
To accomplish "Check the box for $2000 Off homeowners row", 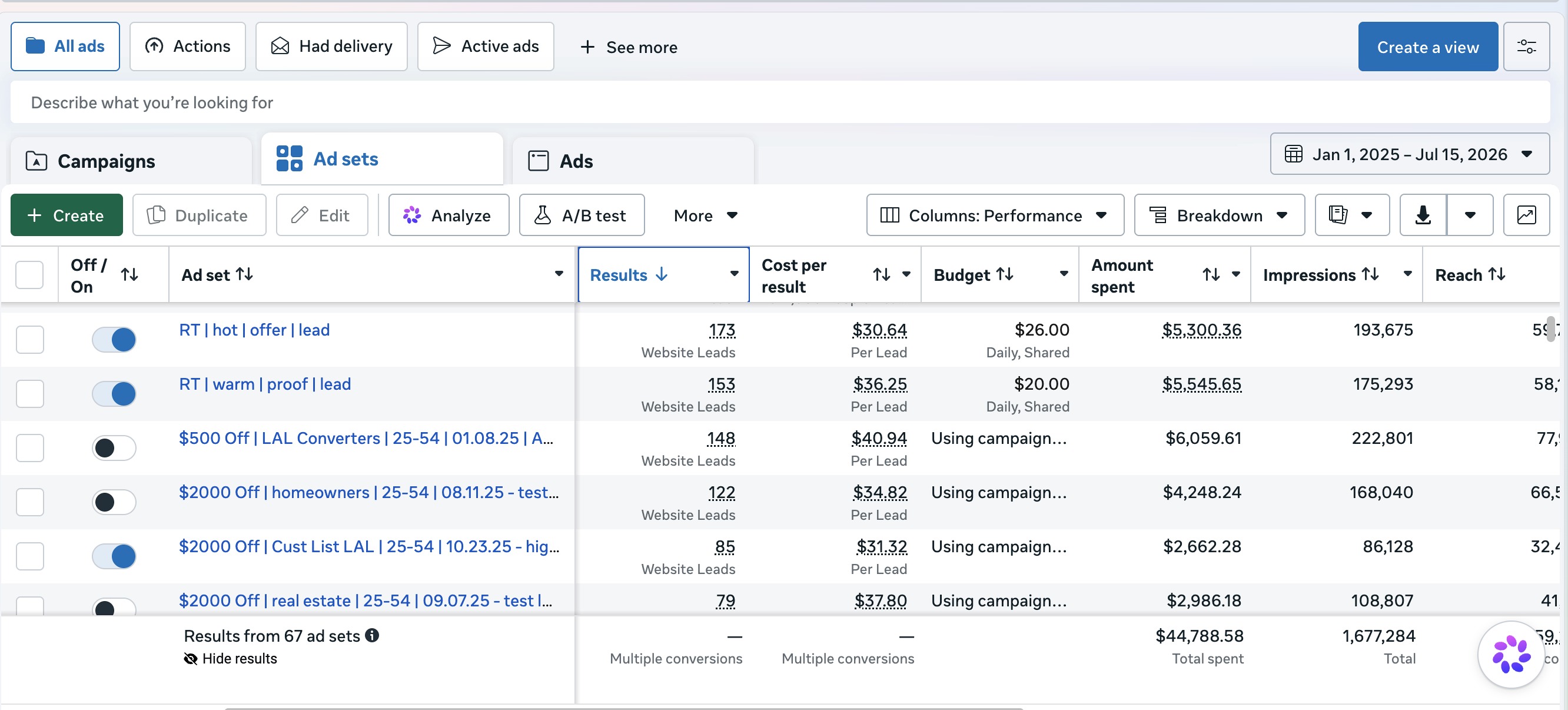I will pyautogui.click(x=29, y=502).
